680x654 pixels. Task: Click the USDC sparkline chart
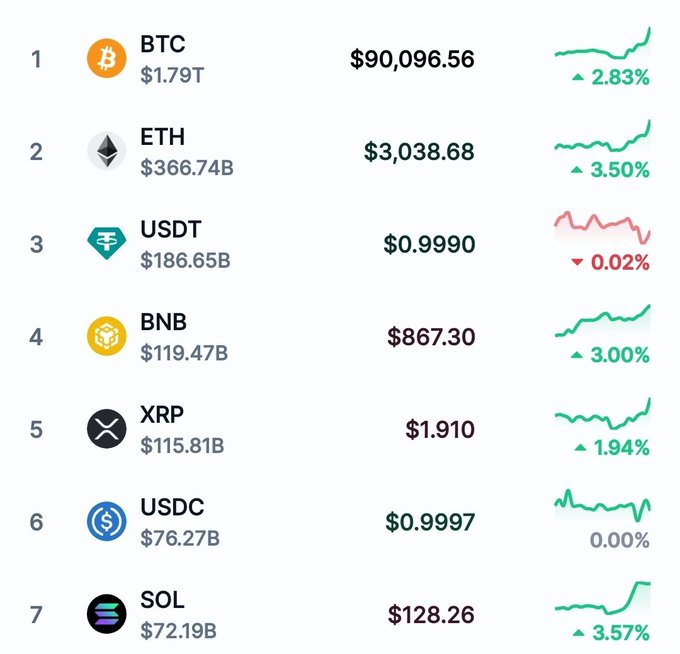pyautogui.click(x=602, y=504)
